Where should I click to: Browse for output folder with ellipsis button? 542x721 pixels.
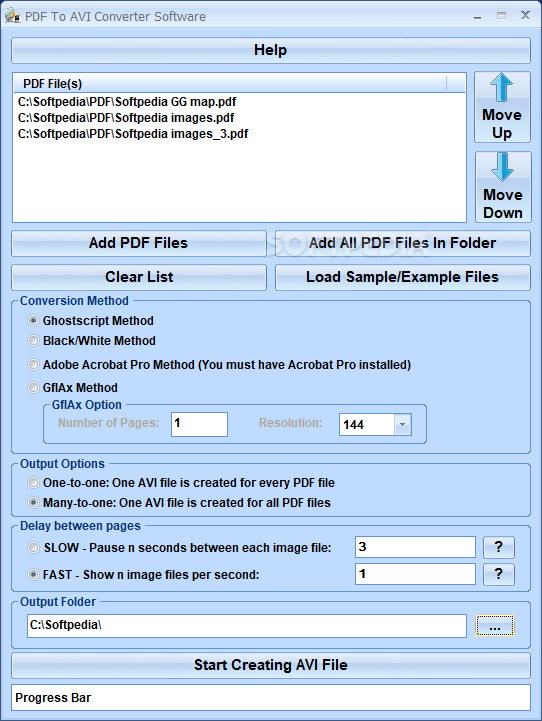[495, 626]
